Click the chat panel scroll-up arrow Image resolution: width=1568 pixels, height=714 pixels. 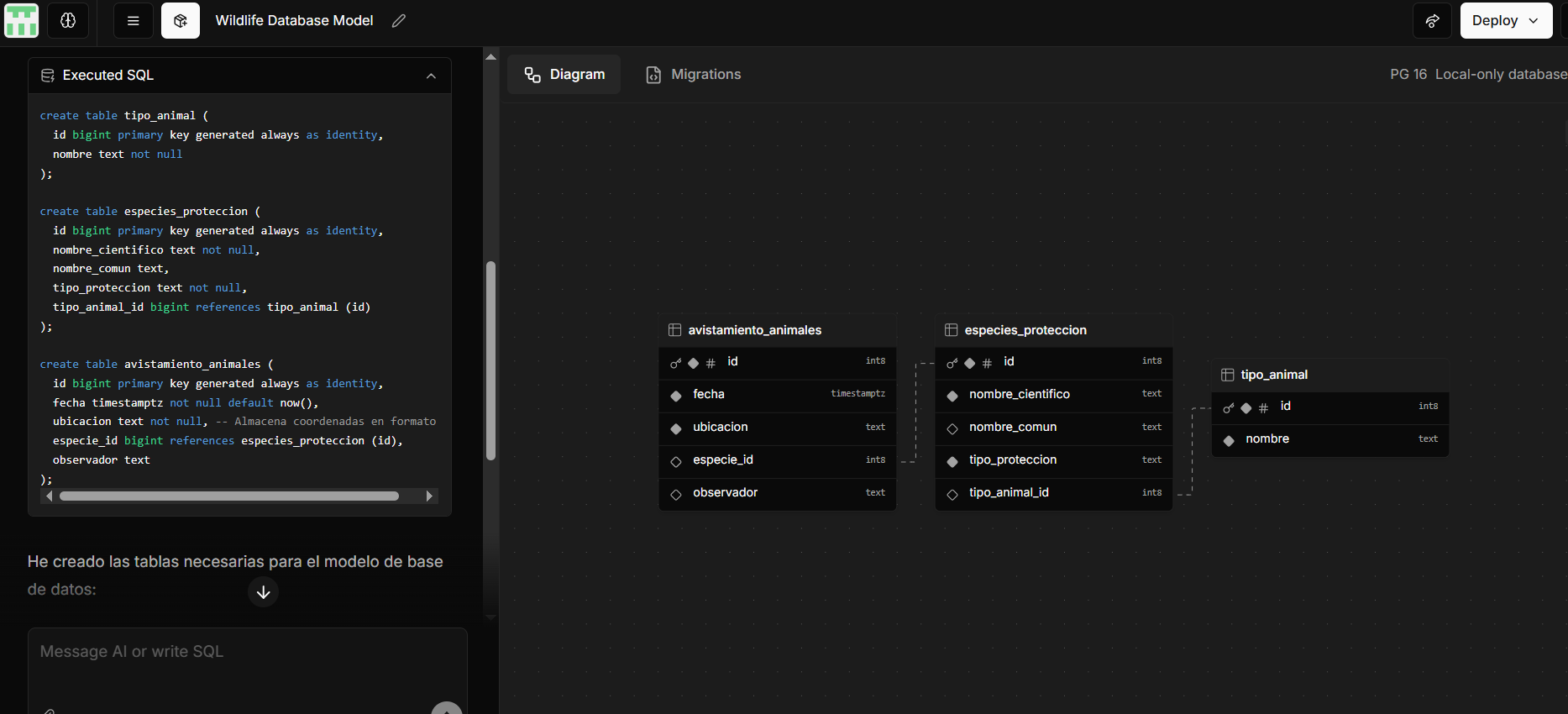tap(490, 57)
